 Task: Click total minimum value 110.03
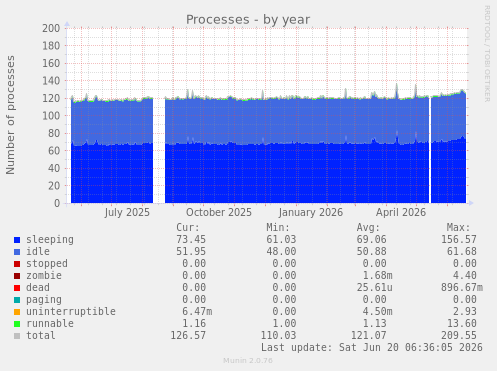click(x=278, y=335)
